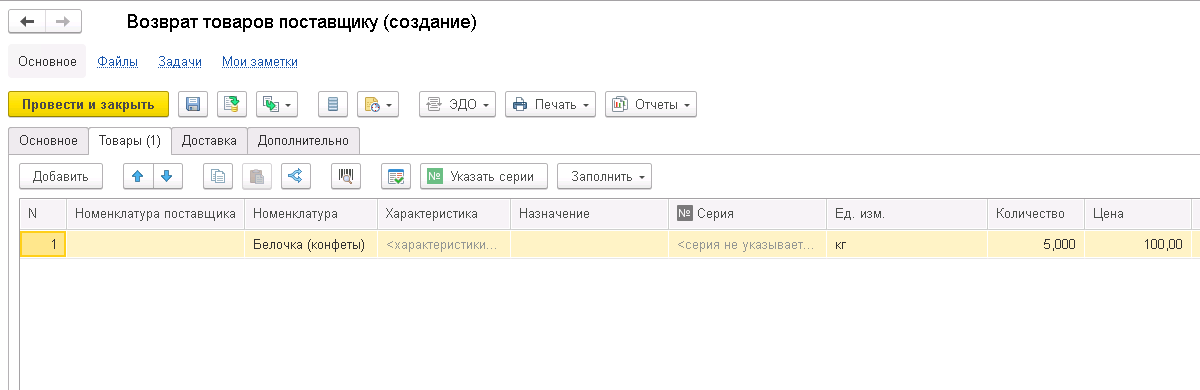This screenshot has height=390, width=1200.
Task: Open the Файлы link
Action: [x=118, y=62]
